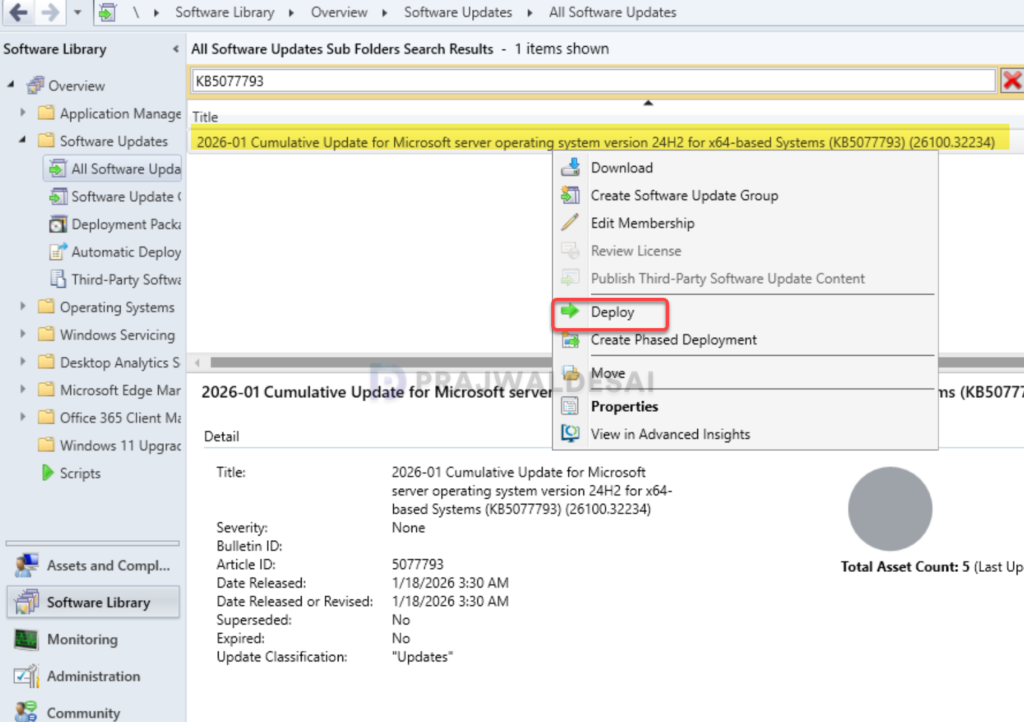Go back with the left arrow
The width and height of the screenshot is (1024, 722).
[18, 12]
